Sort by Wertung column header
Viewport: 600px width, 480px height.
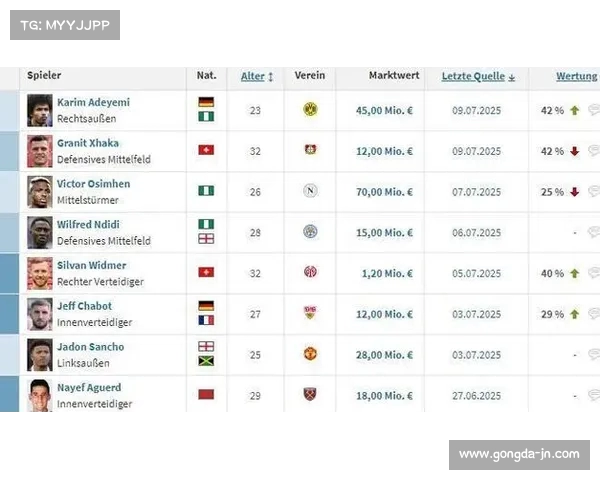(577, 77)
